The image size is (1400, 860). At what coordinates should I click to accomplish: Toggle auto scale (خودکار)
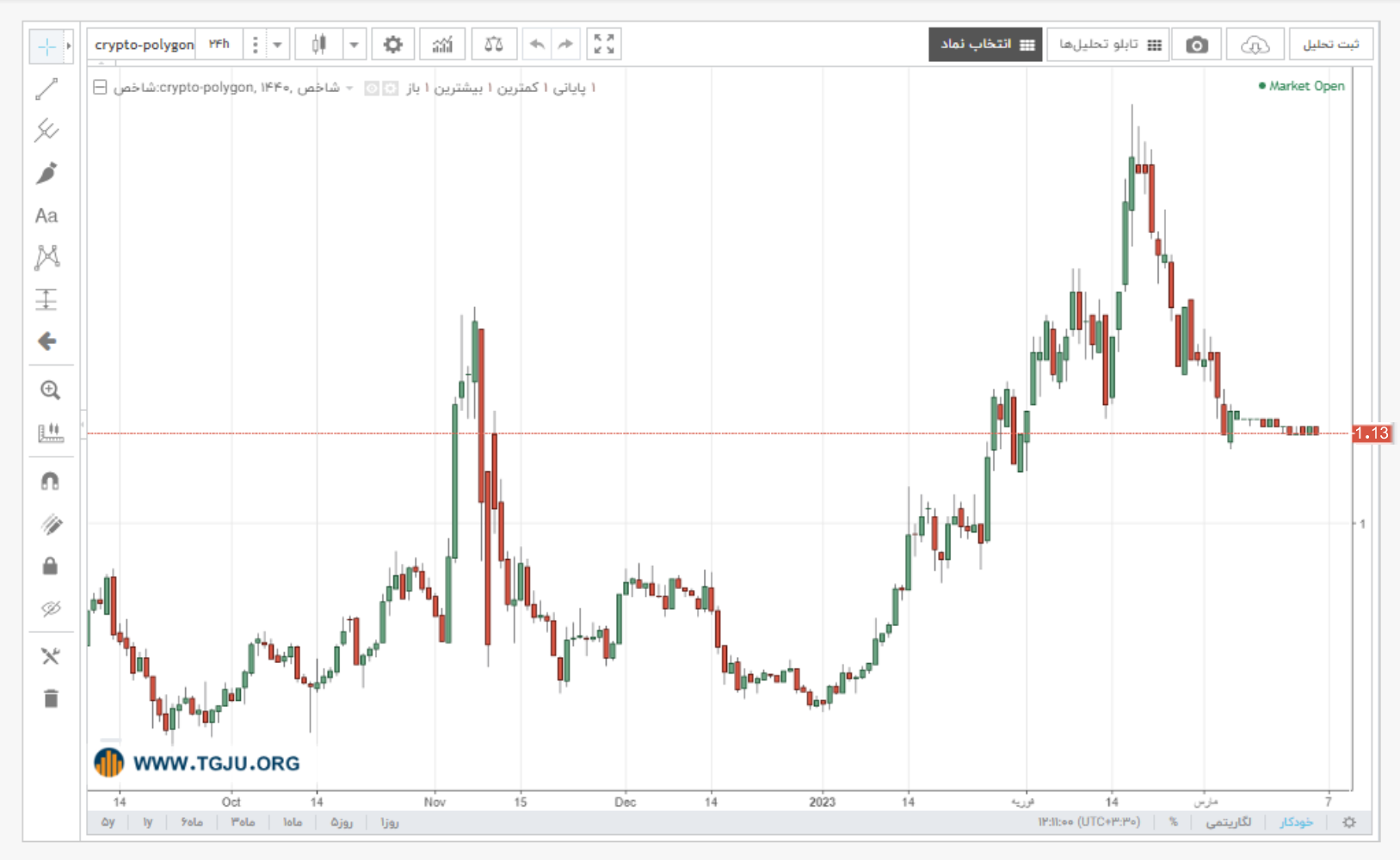[x=1296, y=822]
